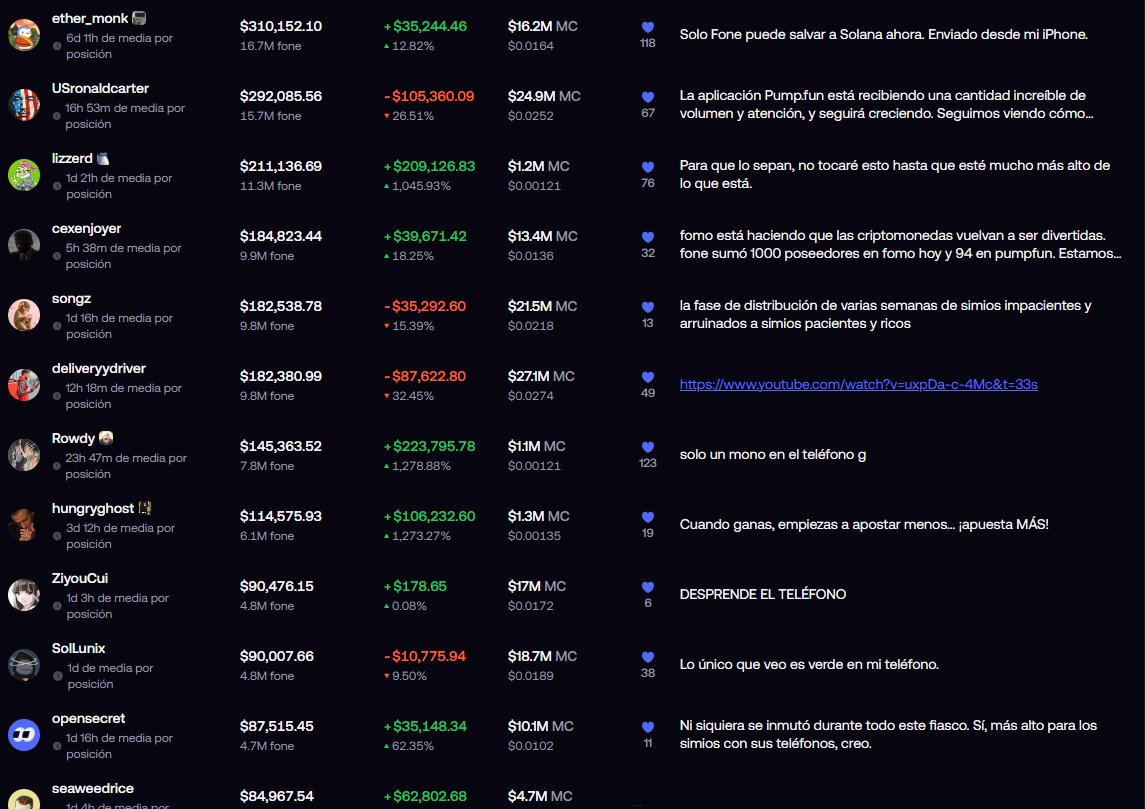Like the songz comment via its heart
Viewport: 1145px width, 809px height.
[648, 307]
